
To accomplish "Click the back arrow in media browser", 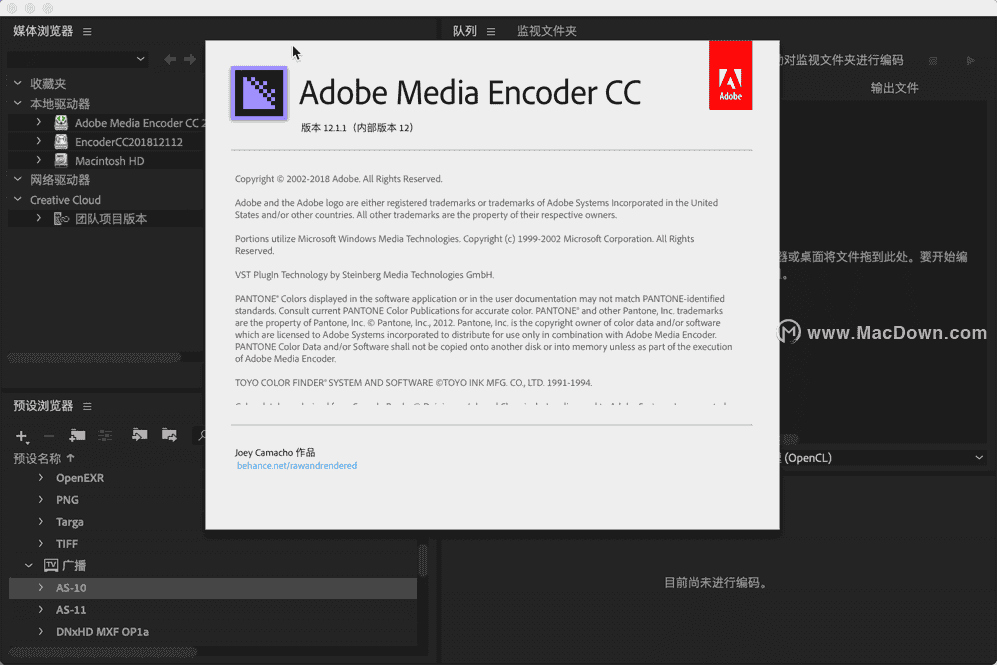I will (170, 60).
